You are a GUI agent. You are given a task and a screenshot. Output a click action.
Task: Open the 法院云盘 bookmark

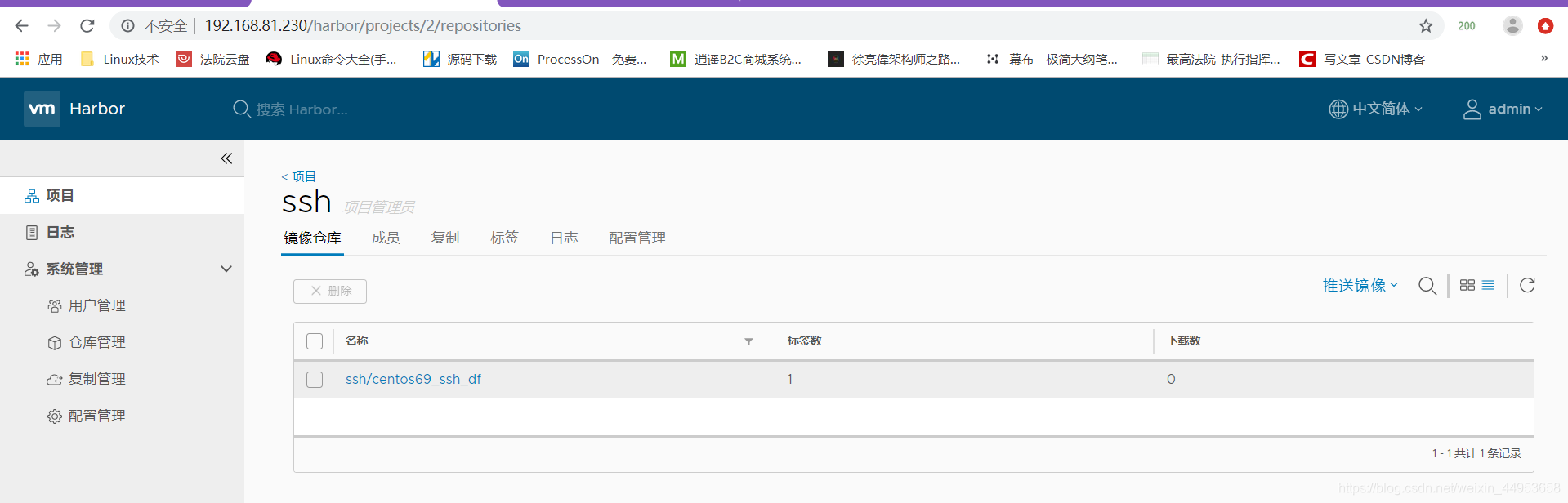213,59
